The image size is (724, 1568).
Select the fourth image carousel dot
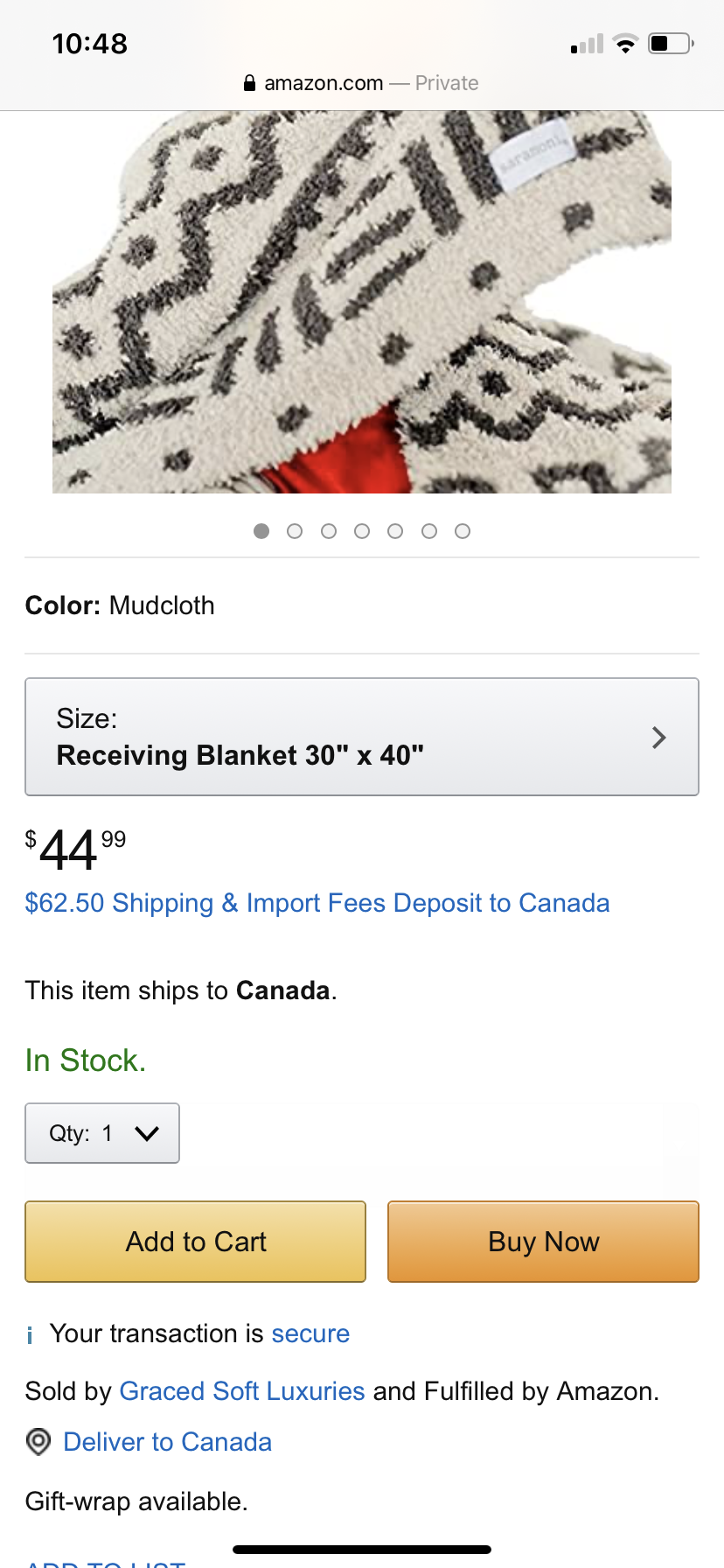pos(362,531)
